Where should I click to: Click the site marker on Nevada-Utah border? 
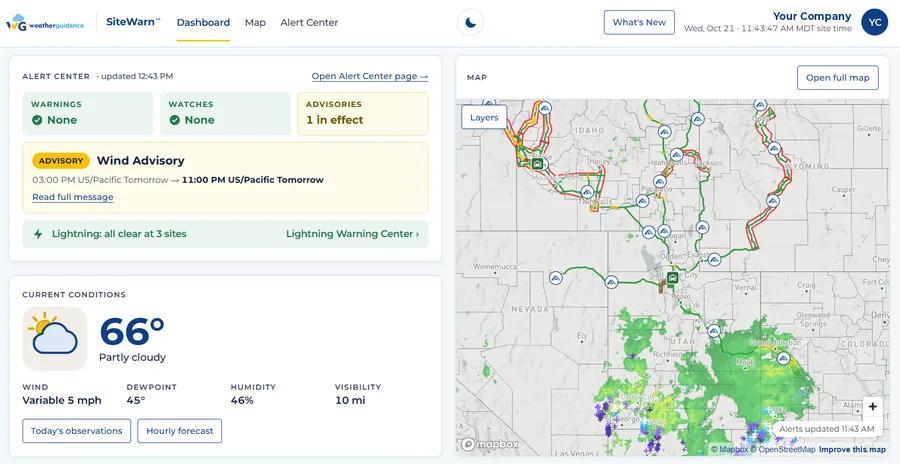(611, 281)
